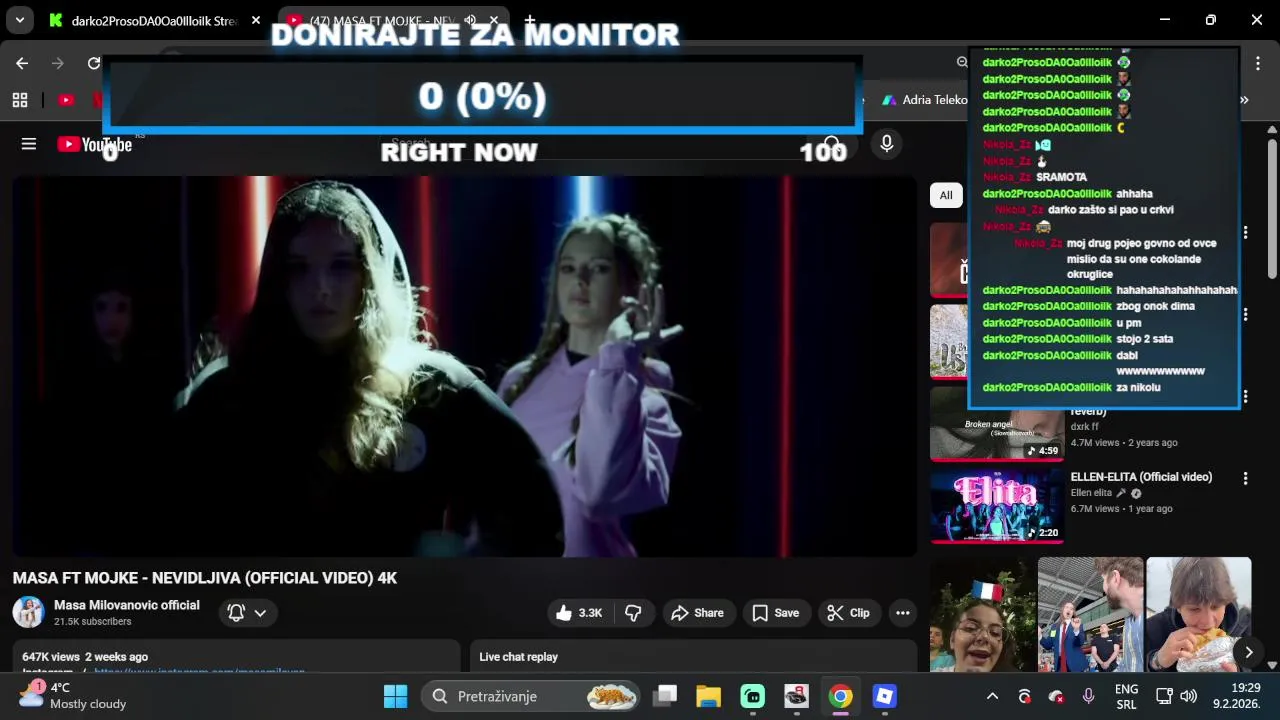1280x720 pixels.
Task: Open the weather widget 4°C Mostly cloudy
Action: [x=74, y=696]
